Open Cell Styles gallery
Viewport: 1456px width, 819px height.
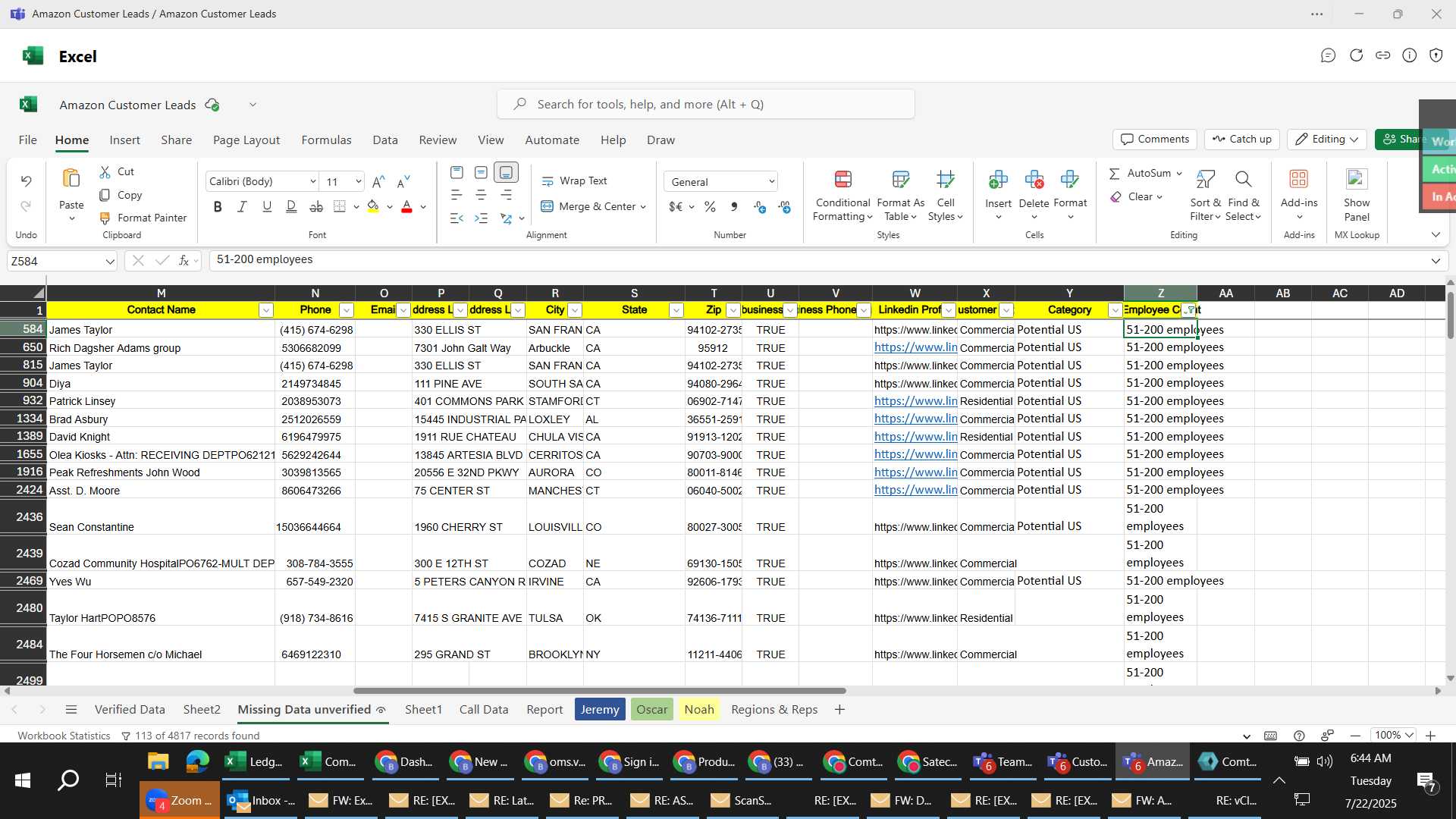click(945, 196)
